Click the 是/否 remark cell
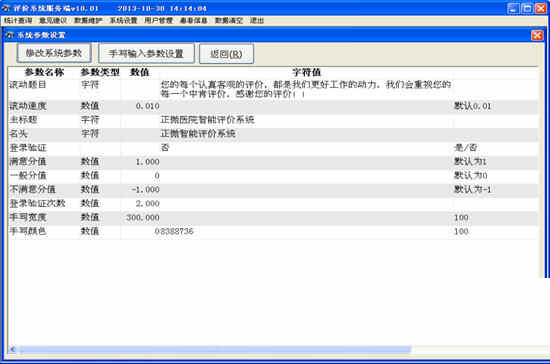The width and height of the screenshot is (550, 364). [x=465, y=148]
